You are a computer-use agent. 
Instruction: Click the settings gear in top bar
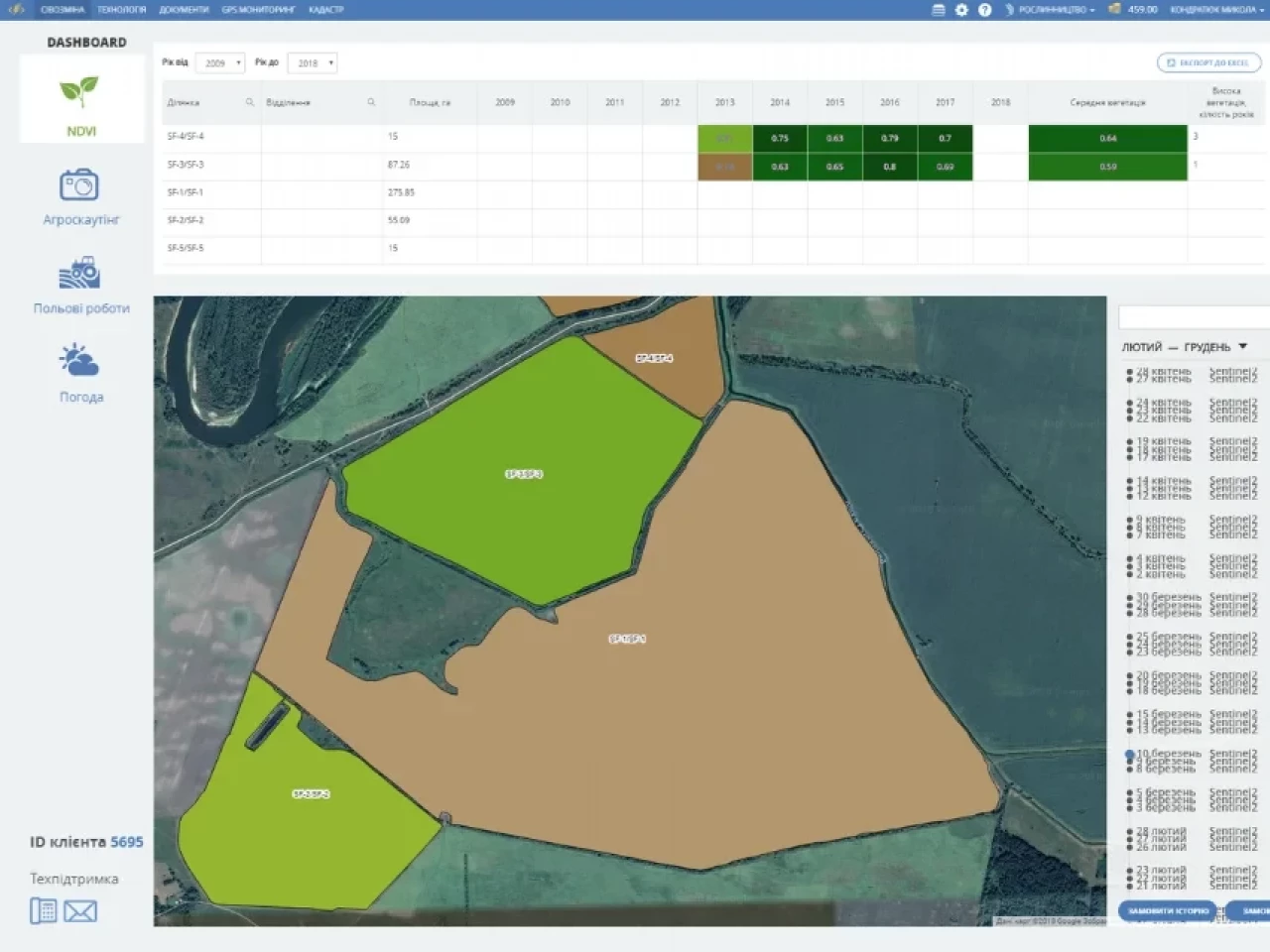[961, 10]
